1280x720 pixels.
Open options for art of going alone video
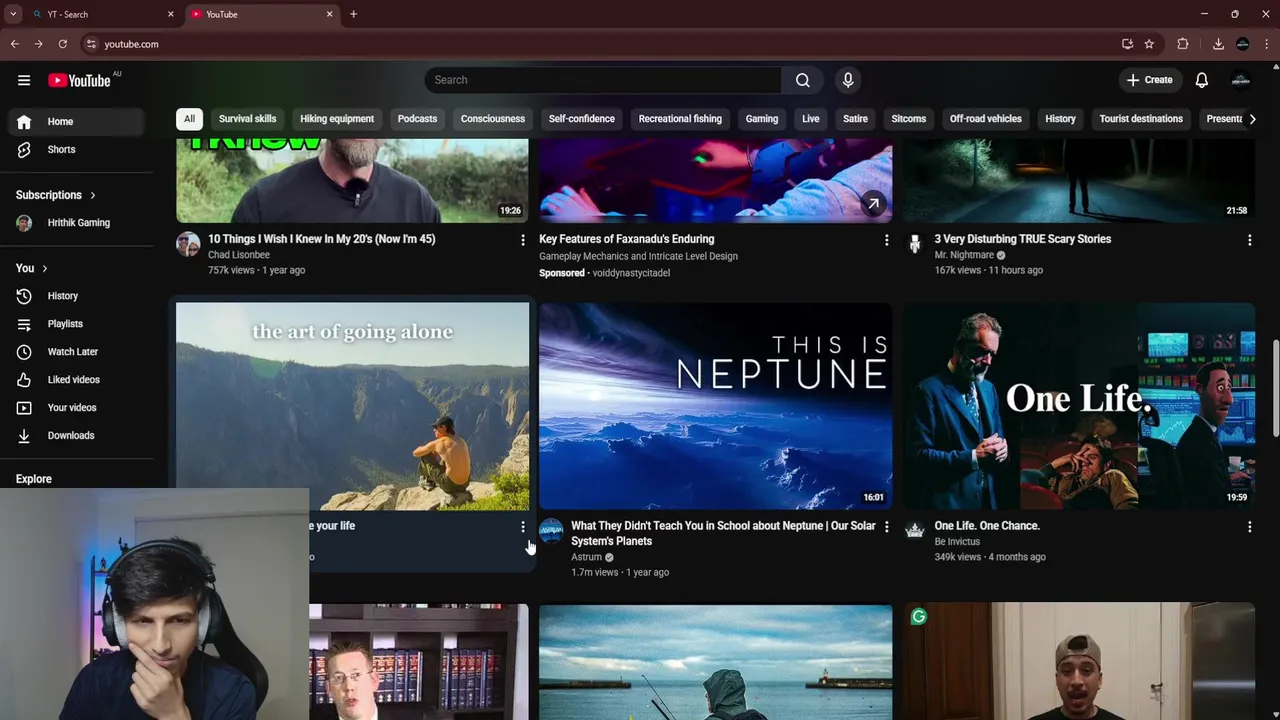pos(522,527)
